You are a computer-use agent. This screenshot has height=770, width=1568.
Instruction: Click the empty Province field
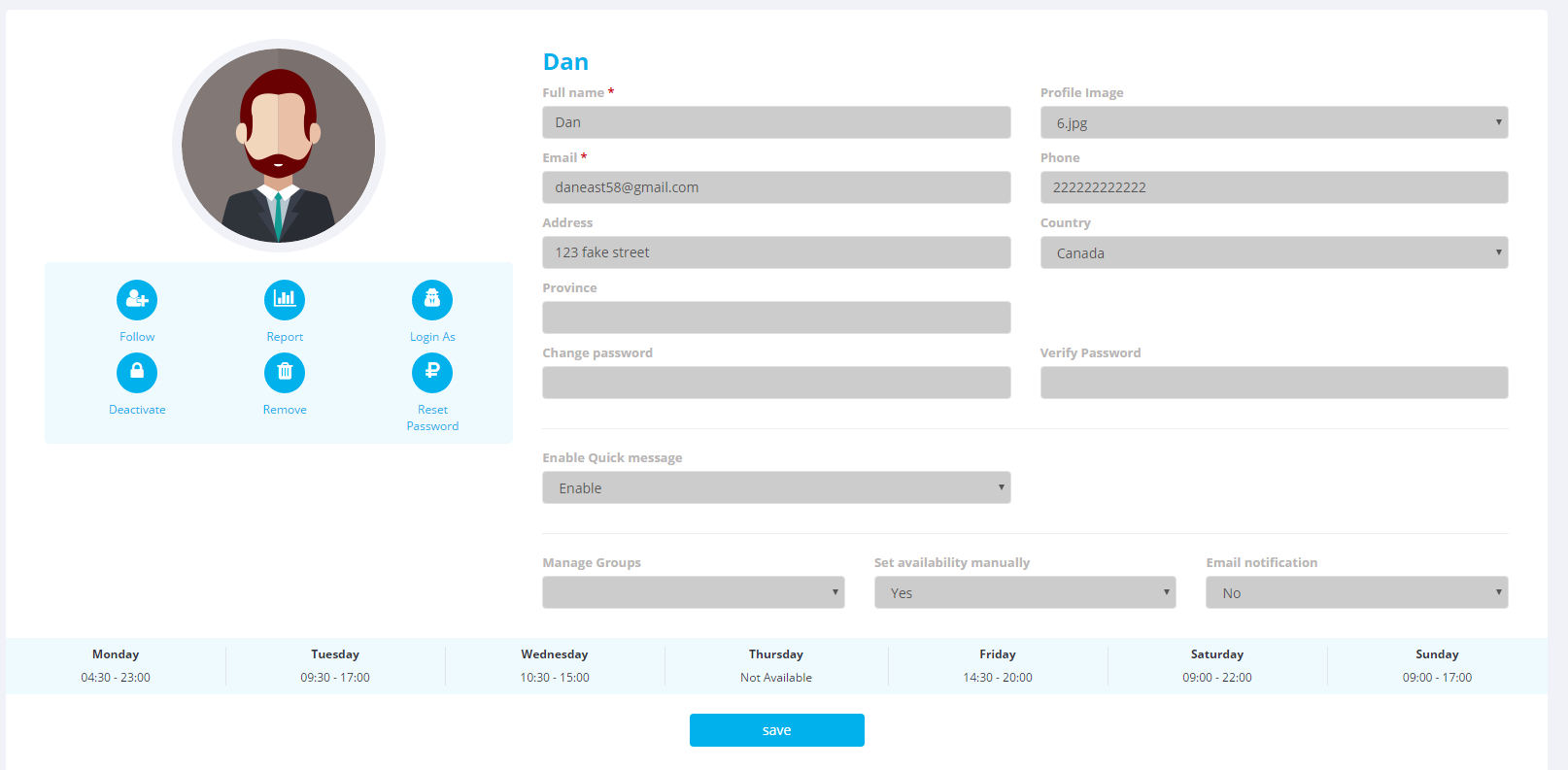(776, 318)
